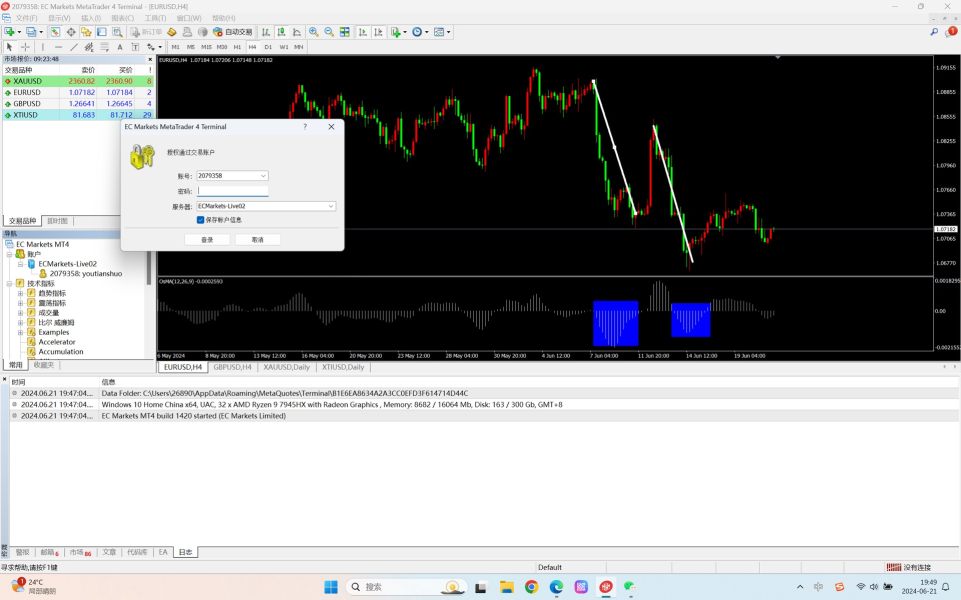
Task: Toggle the 自动交易 AutoTrading button
Action: coord(233,32)
